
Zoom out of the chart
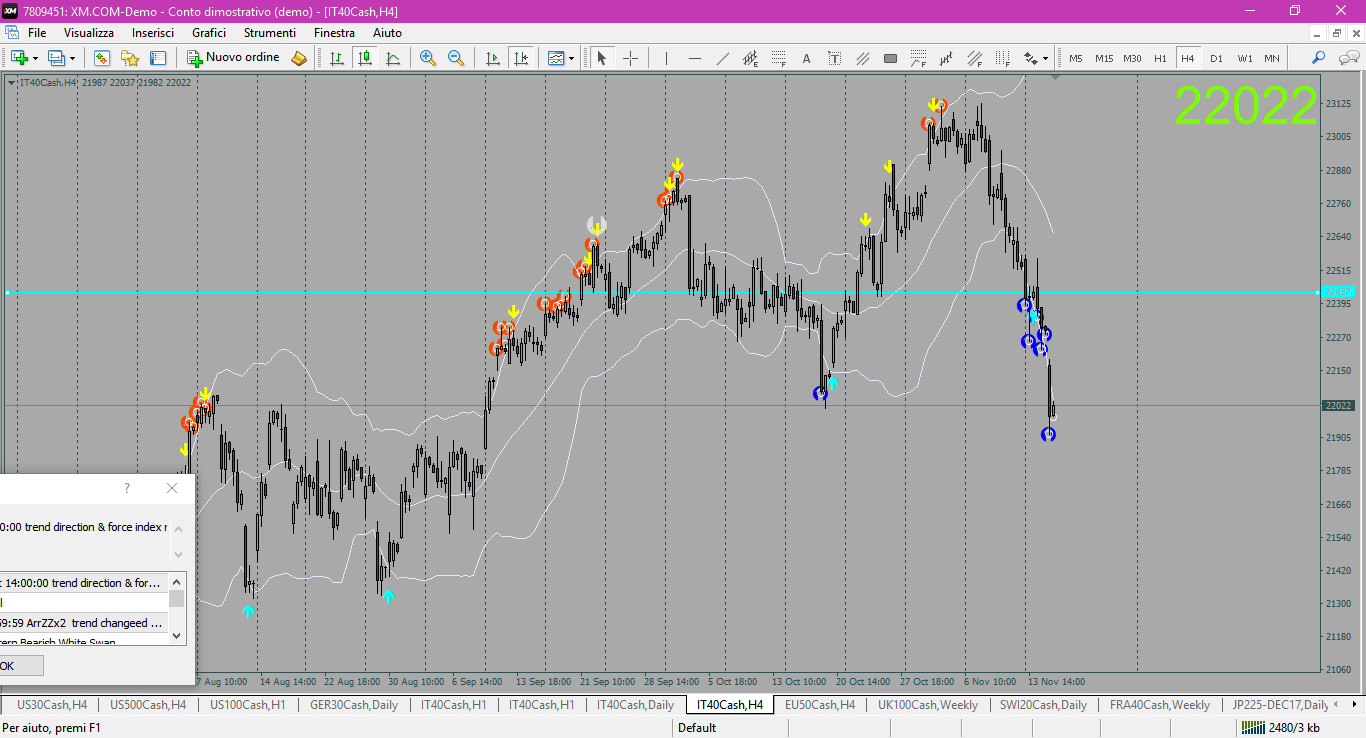tap(456, 58)
